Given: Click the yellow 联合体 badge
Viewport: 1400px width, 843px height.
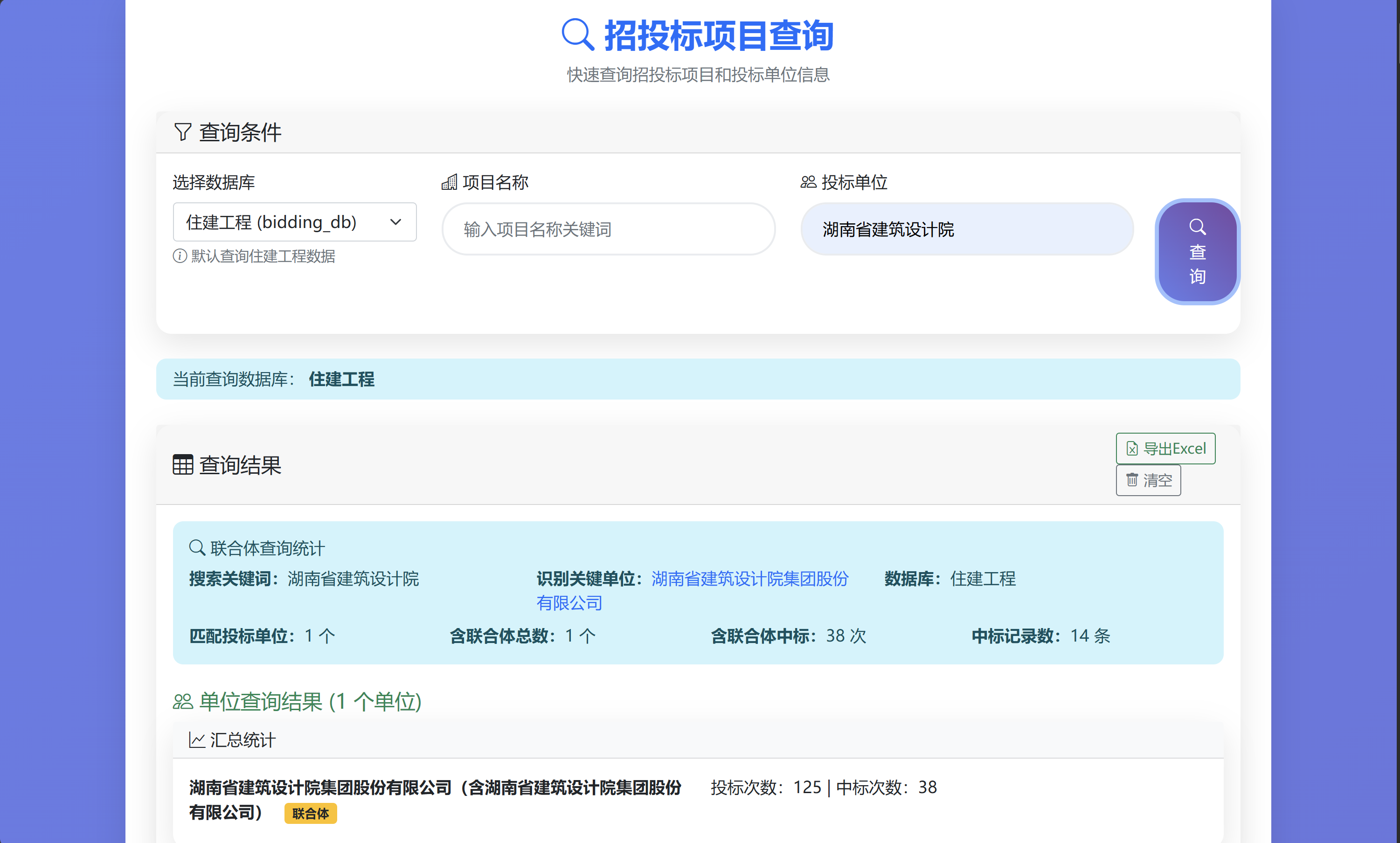Looking at the screenshot, I should [x=310, y=814].
